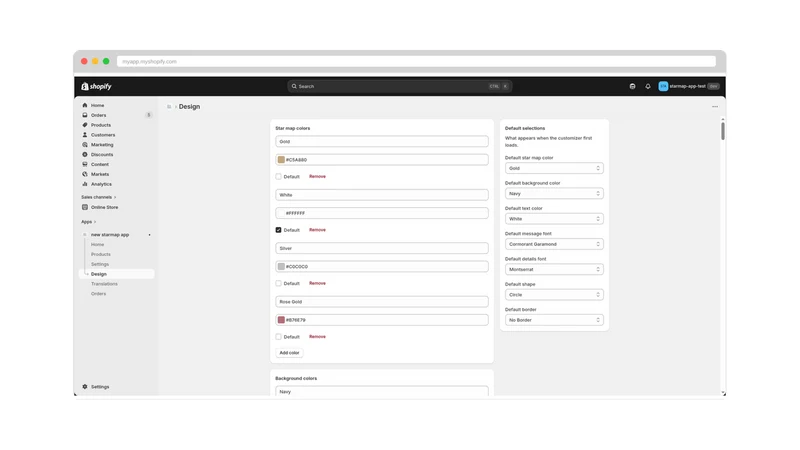This screenshot has height=450, width=800.
Task: Click the Silver color swatch #C0C0C0
Action: [281, 266]
